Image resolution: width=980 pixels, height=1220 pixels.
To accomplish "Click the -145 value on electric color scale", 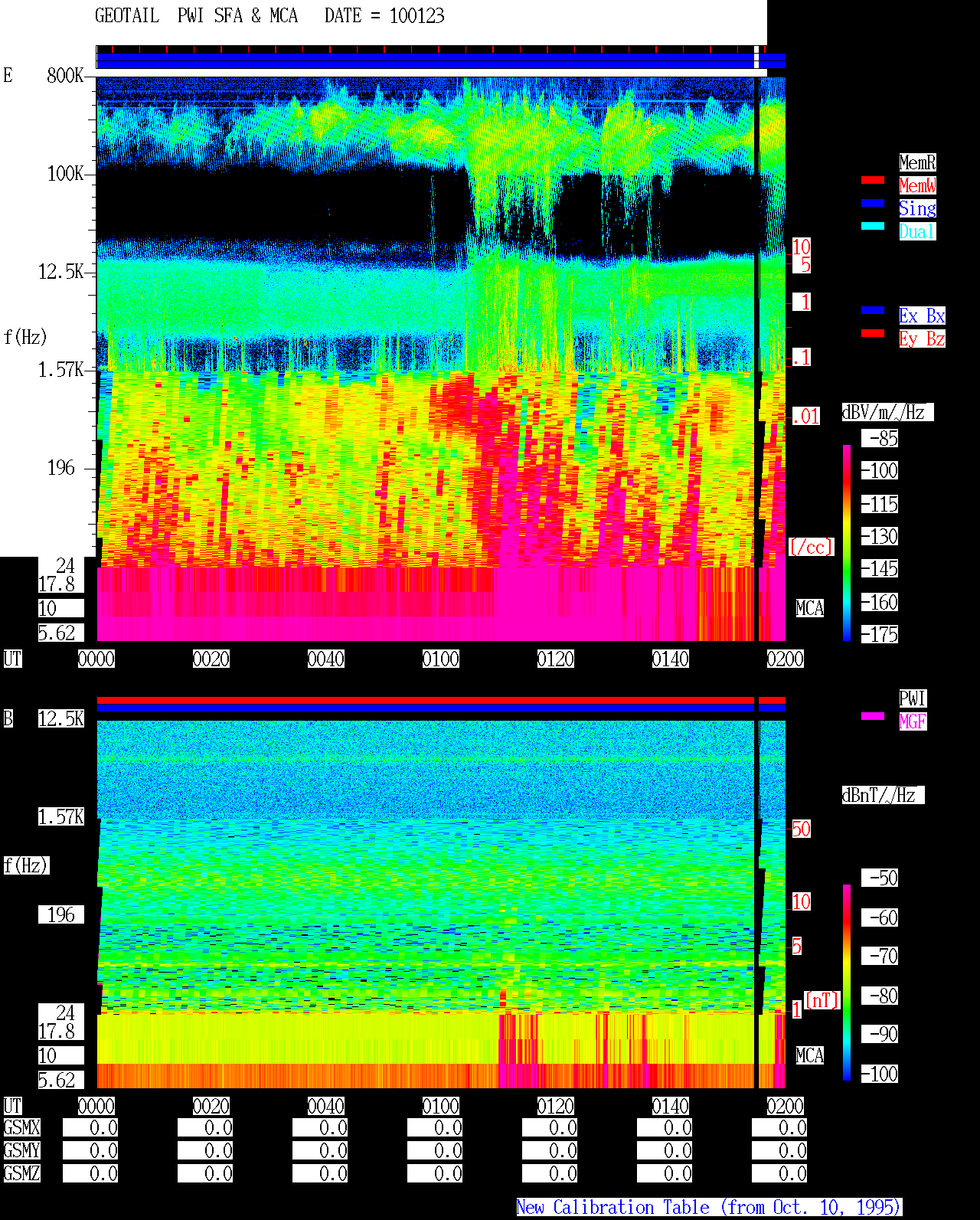I will [x=880, y=568].
